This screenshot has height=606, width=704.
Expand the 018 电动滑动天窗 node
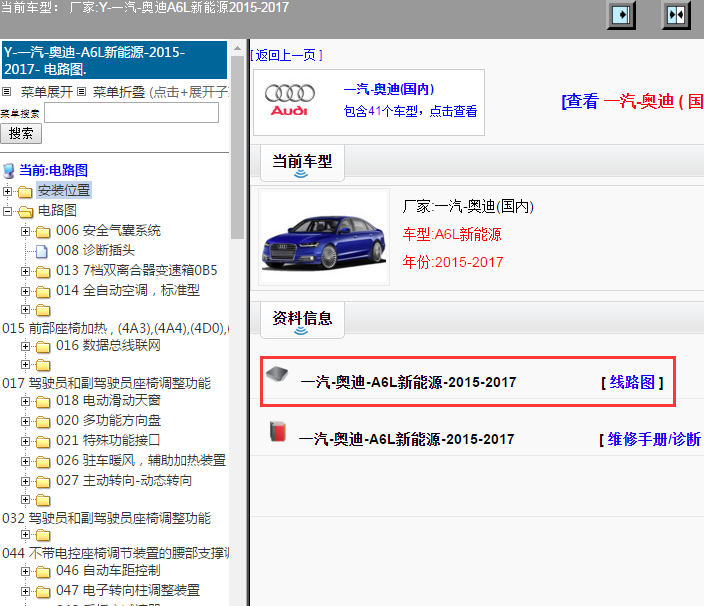(26, 401)
